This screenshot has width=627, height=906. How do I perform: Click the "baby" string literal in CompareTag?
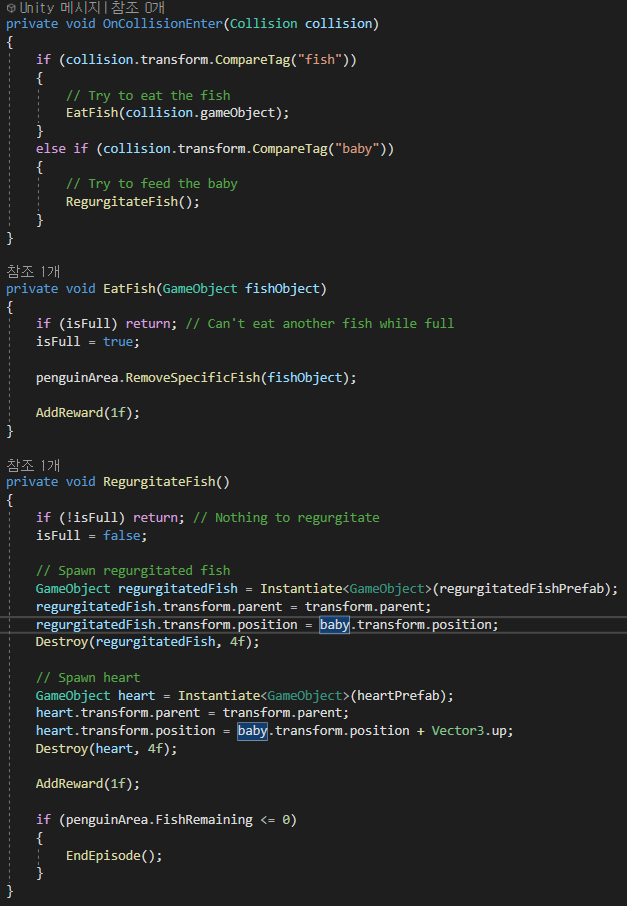point(357,148)
